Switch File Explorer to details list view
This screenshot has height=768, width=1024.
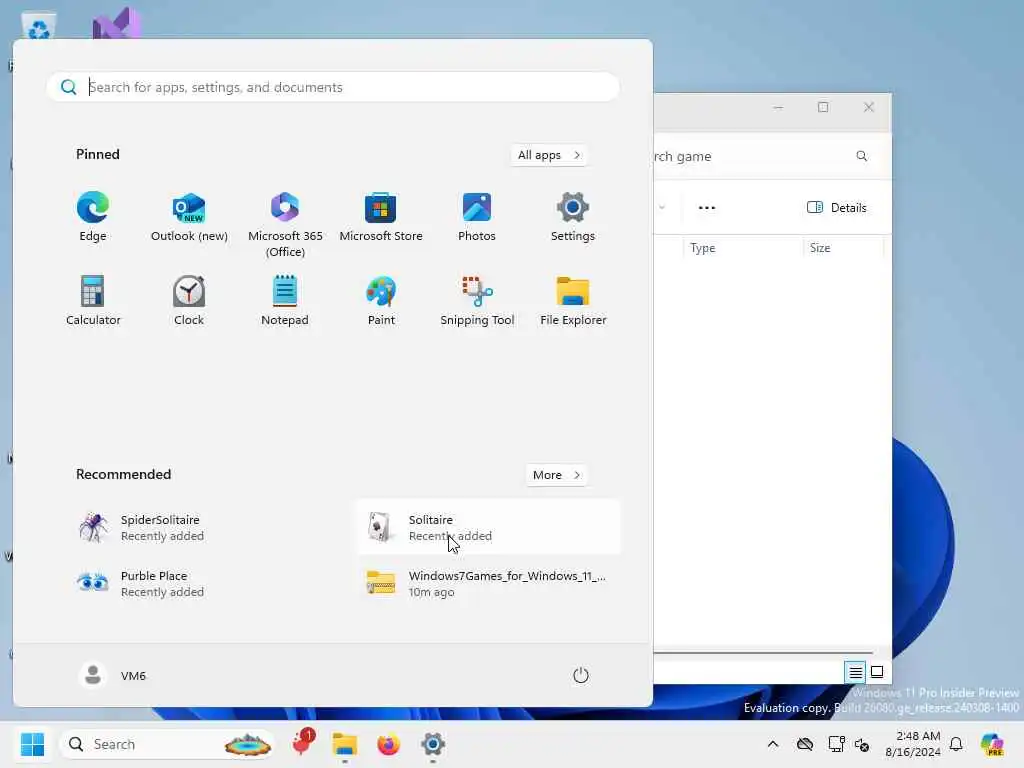pos(856,672)
